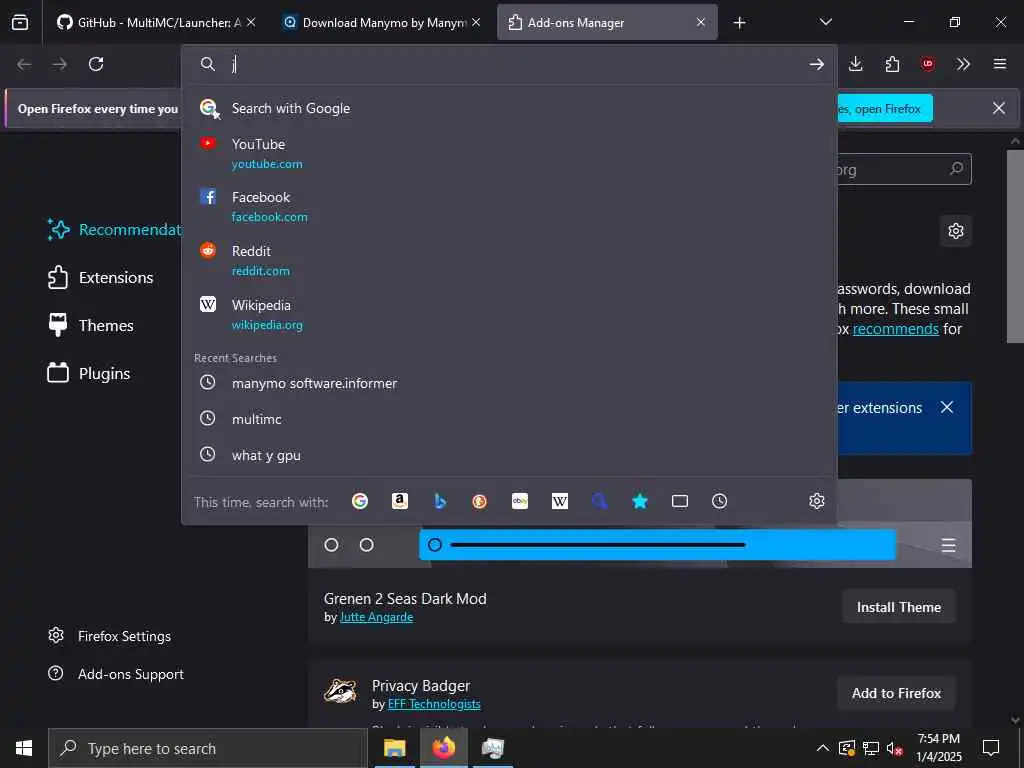Select Wikipedia suggestion wikipedia.org
The image size is (1024, 768).
click(x=509, y=314)
